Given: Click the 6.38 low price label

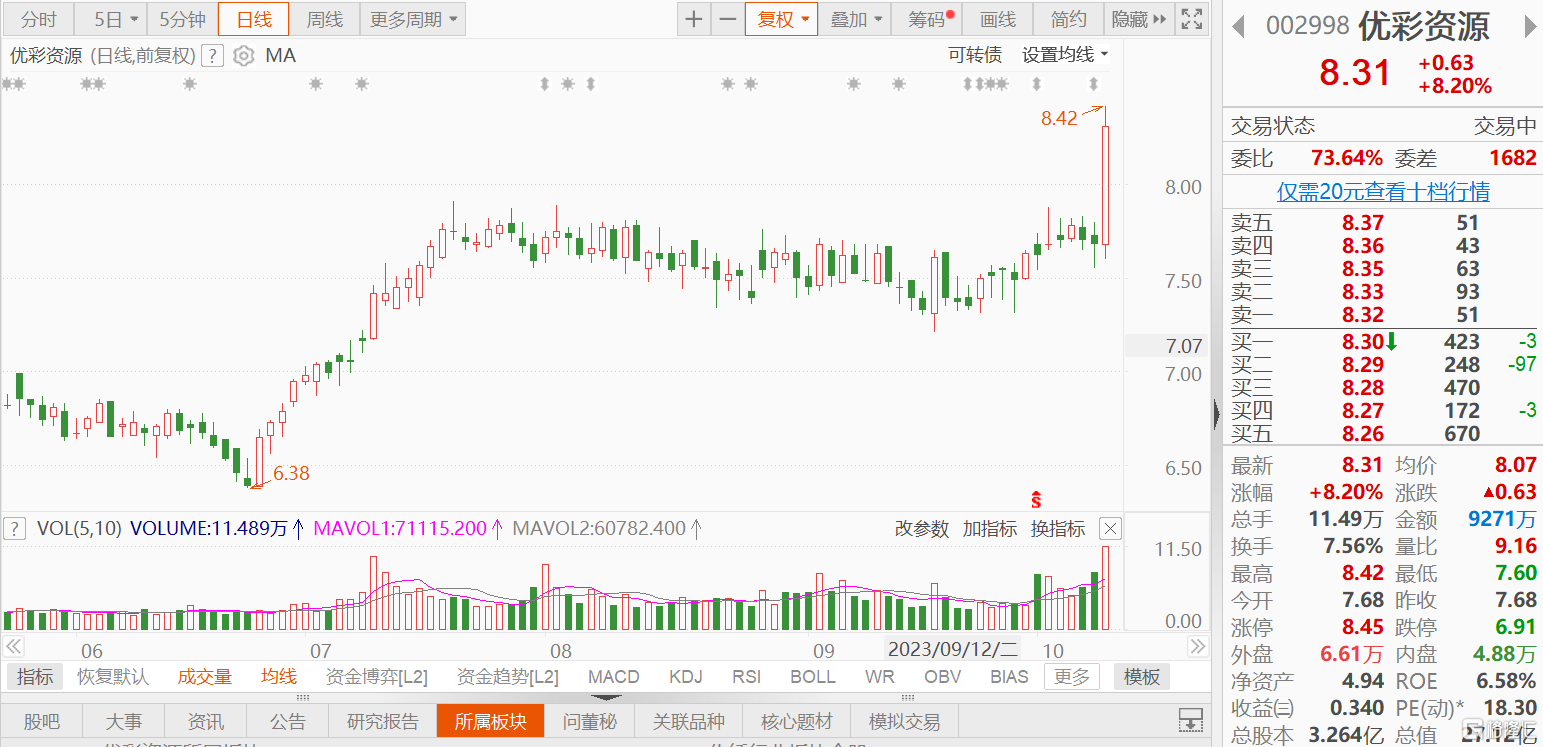Looking at the screenshot, I should tap(291, 473).
